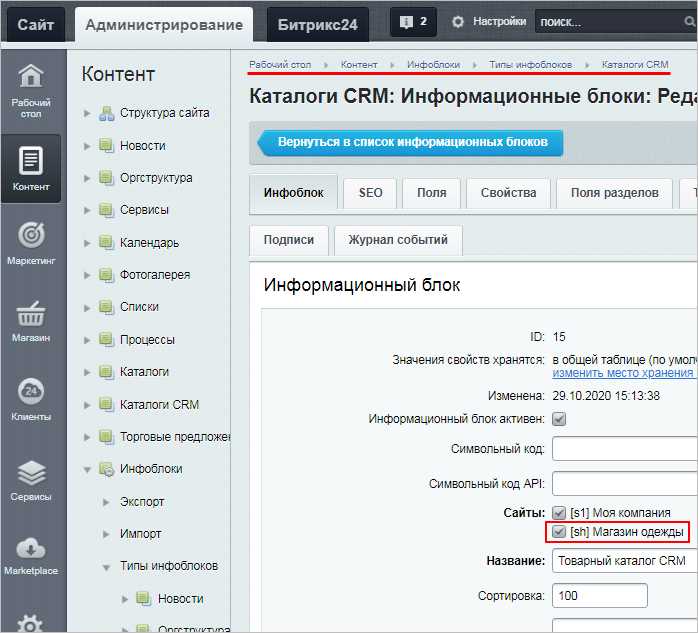Click the Настройки gear icon
Image resolution: width=698 pixels, height=633 pixels.
point(458,21)
